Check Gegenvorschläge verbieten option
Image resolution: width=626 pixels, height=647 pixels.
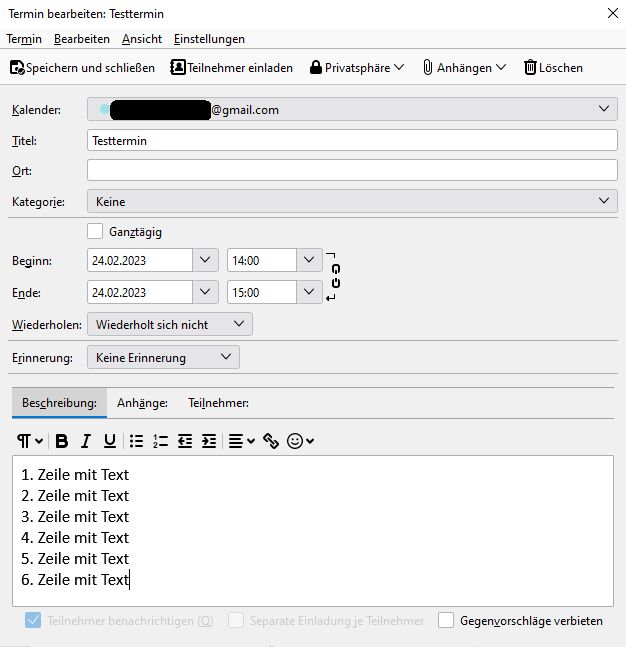(x=446, y=620)
